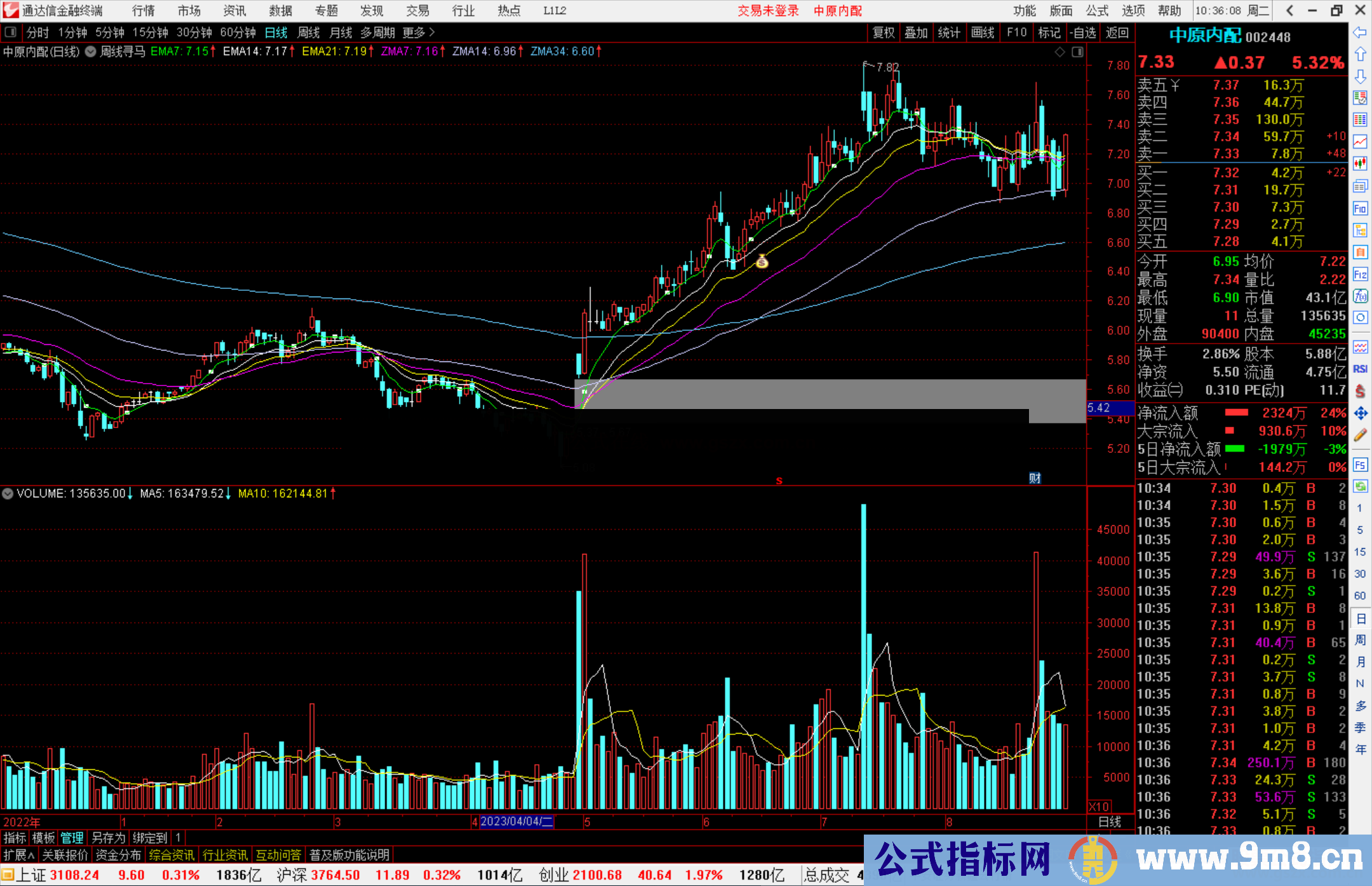
Task: Click the green refresh sidebar icon
Action: pos(1360,487)
